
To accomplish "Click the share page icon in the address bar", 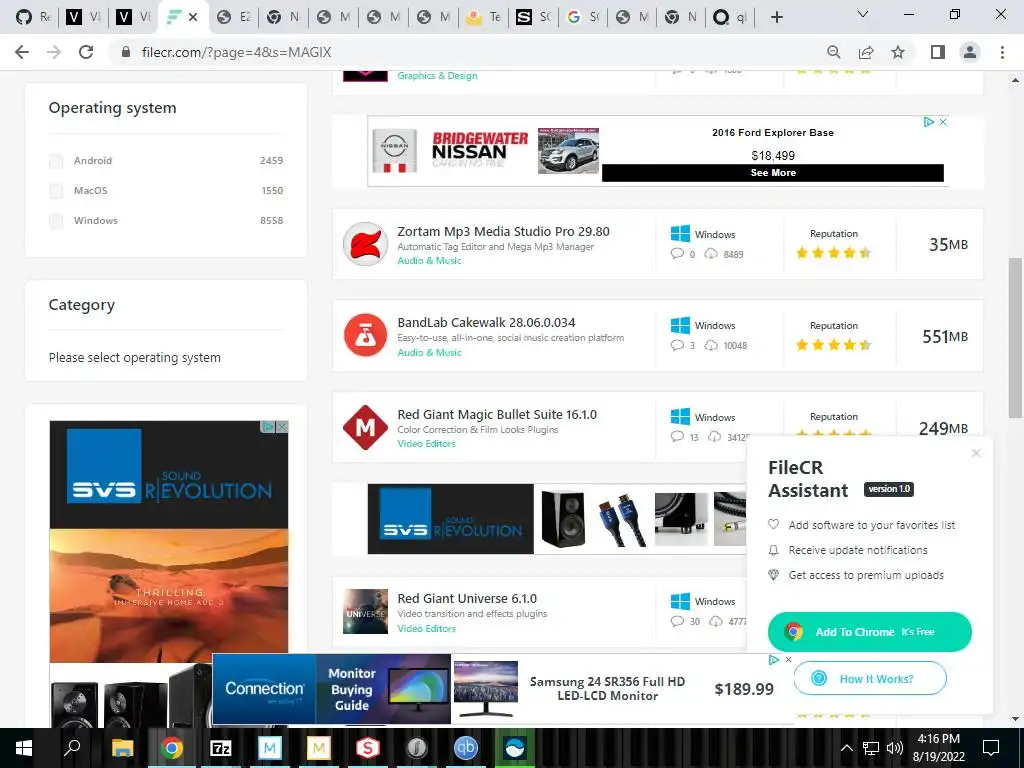I will (866, 52).
